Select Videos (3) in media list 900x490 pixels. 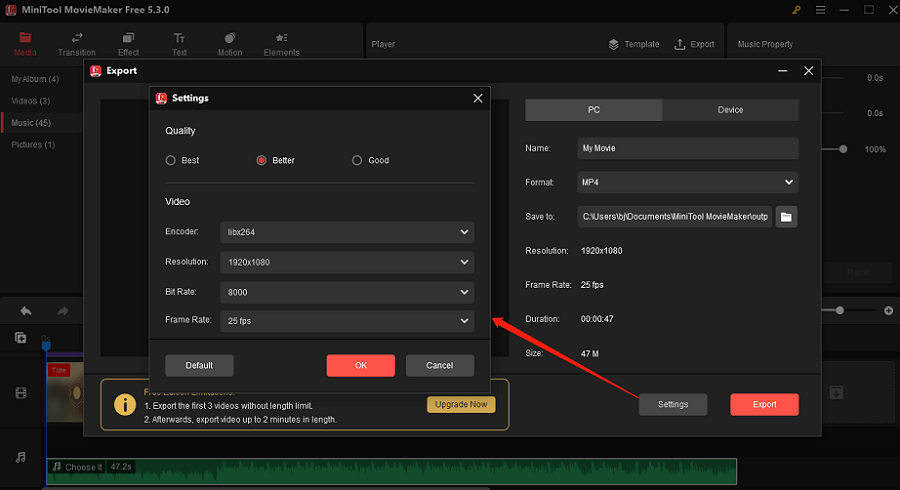coord(30,101)
